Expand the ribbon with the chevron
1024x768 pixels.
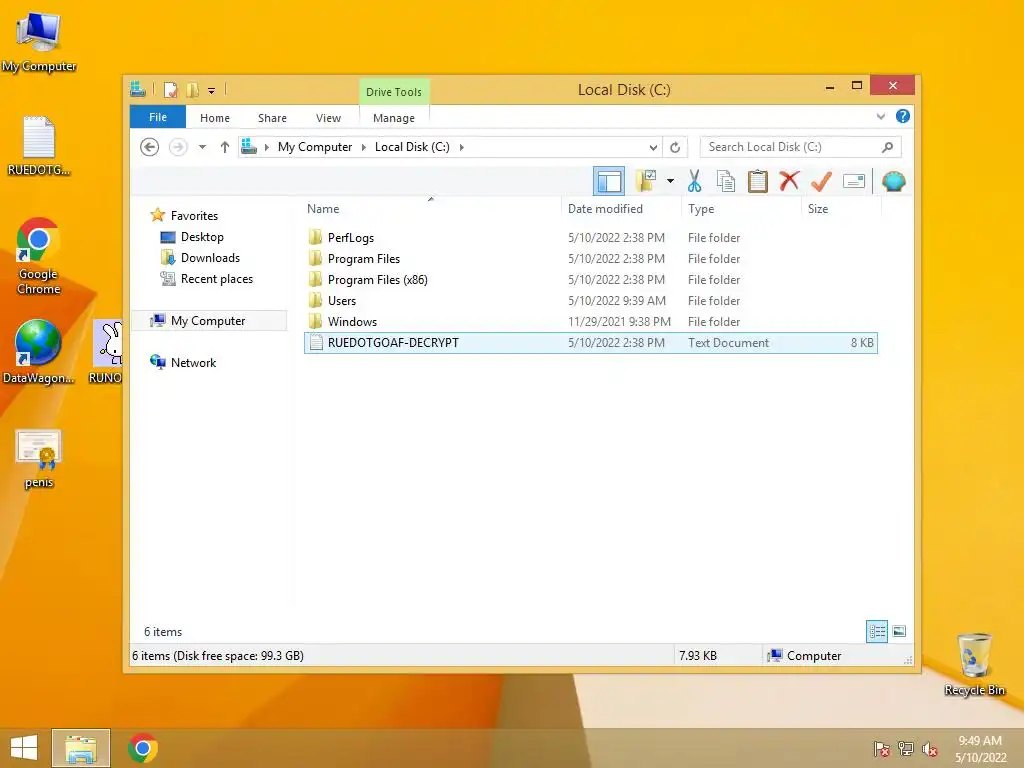tap(880, 117)
